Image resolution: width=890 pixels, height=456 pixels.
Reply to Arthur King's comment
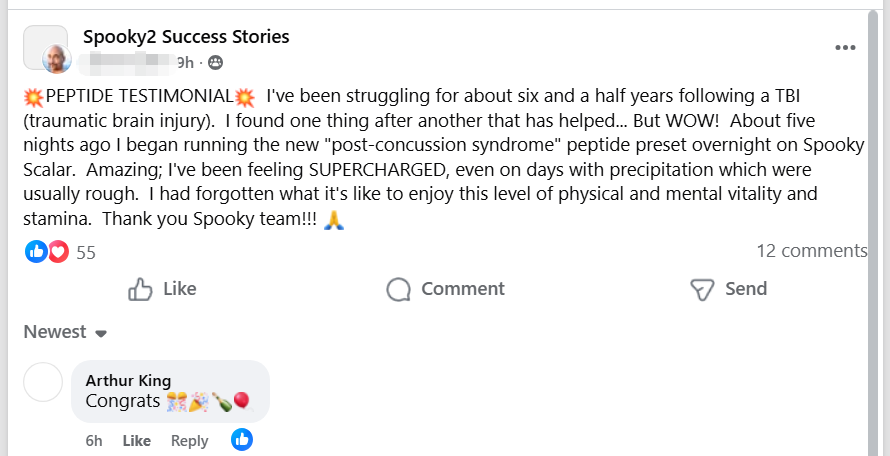(189, 441)
